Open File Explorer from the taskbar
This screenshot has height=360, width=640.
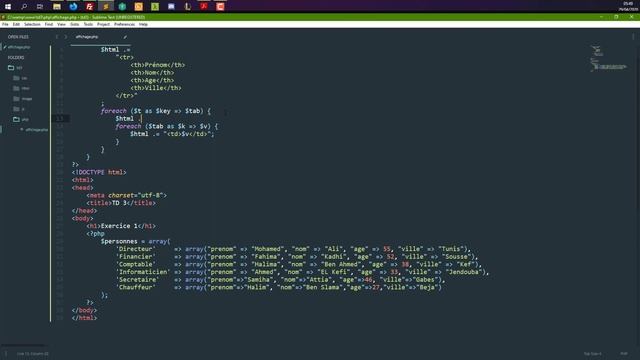57,7
